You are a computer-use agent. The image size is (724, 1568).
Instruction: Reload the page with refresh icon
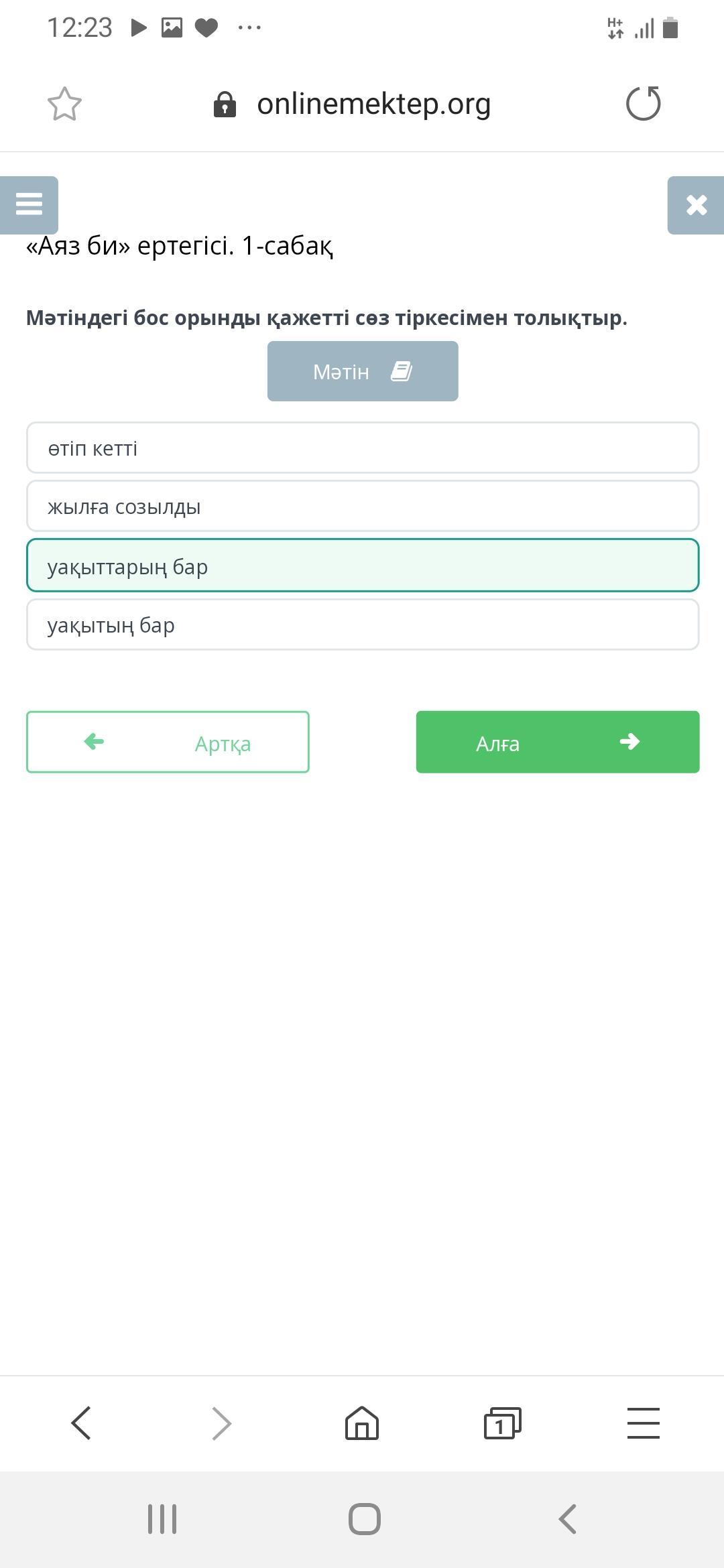[x=644, y=103]
